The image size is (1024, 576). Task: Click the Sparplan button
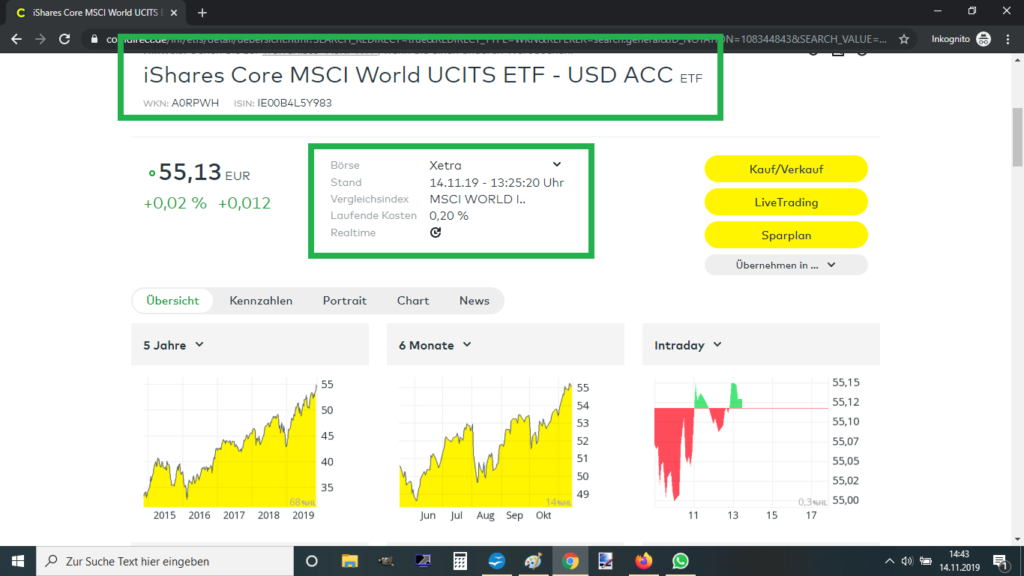[x=786, y=235]
